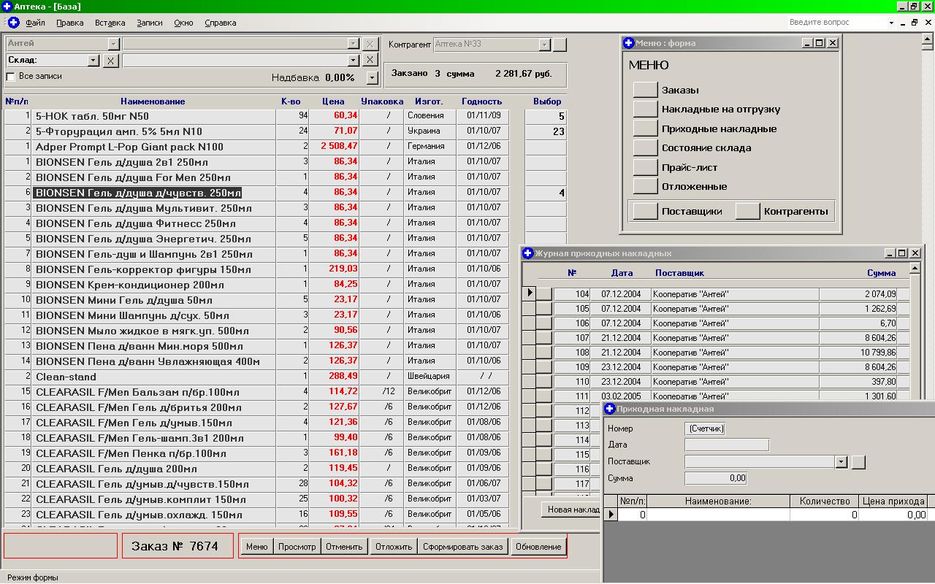
Task: Open invoice 107 row button in journal
Action: click(544, 338)
